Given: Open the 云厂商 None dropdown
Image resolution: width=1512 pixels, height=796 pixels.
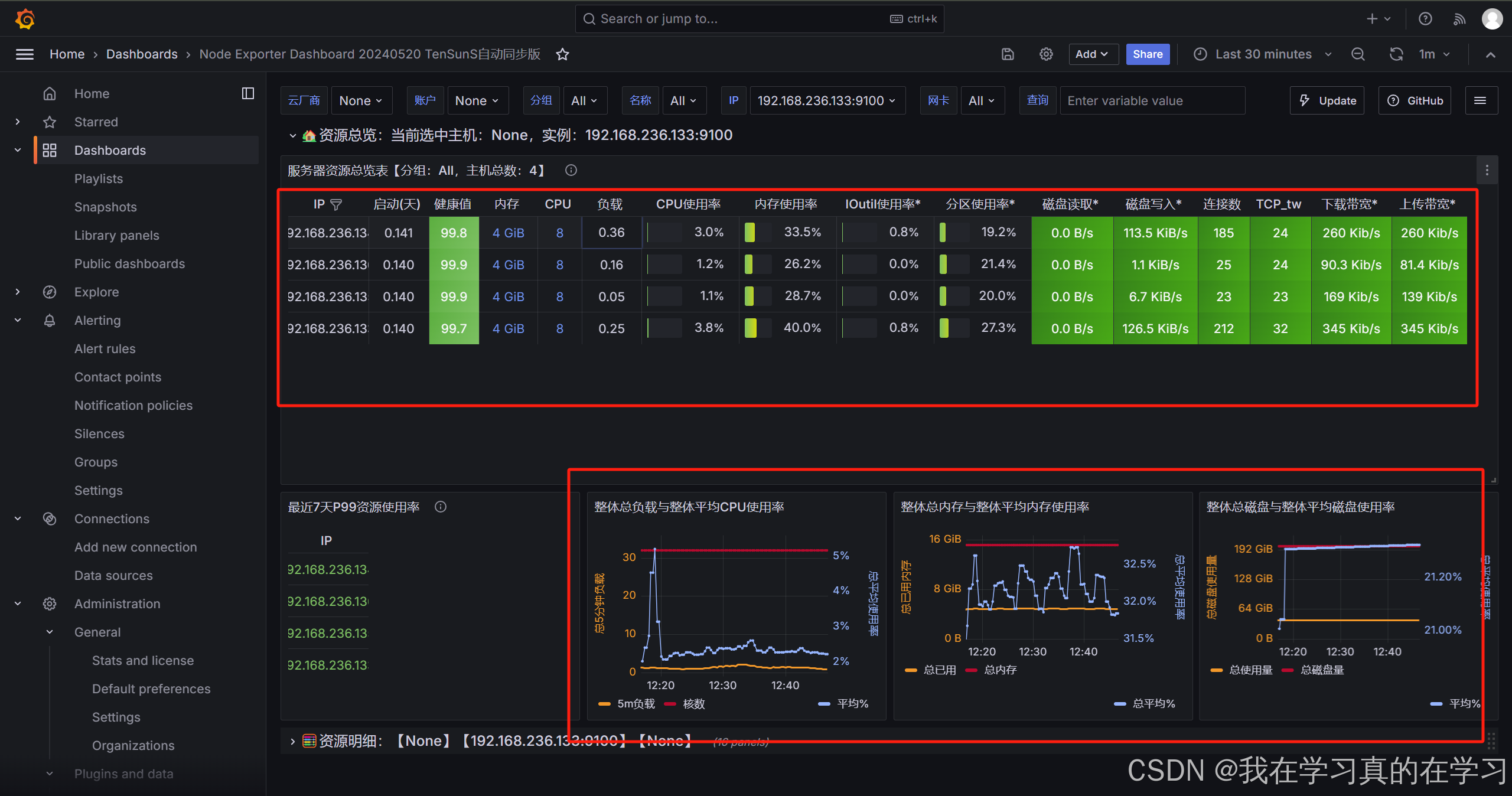Looking at the screenshot, I should [x=361, y=101].
